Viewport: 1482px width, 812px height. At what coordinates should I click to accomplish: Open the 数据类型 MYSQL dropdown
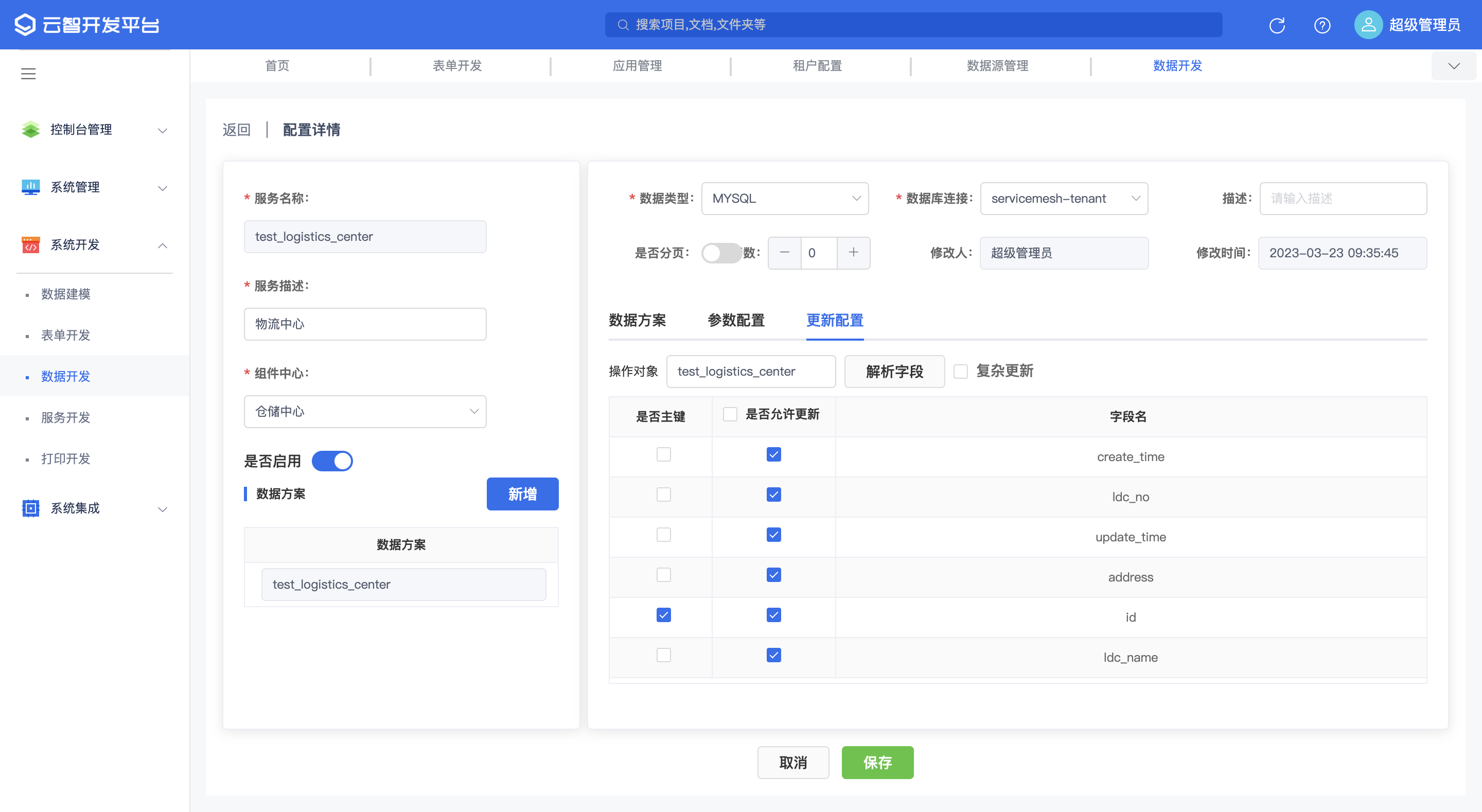(x=785, y=199)
